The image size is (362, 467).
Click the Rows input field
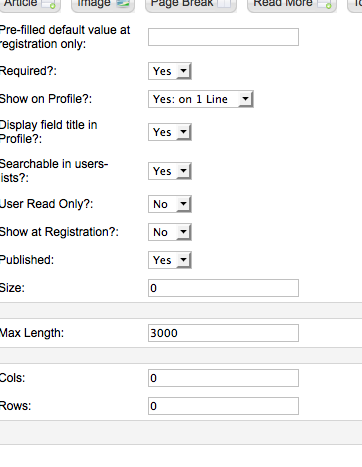coord(223,406)
